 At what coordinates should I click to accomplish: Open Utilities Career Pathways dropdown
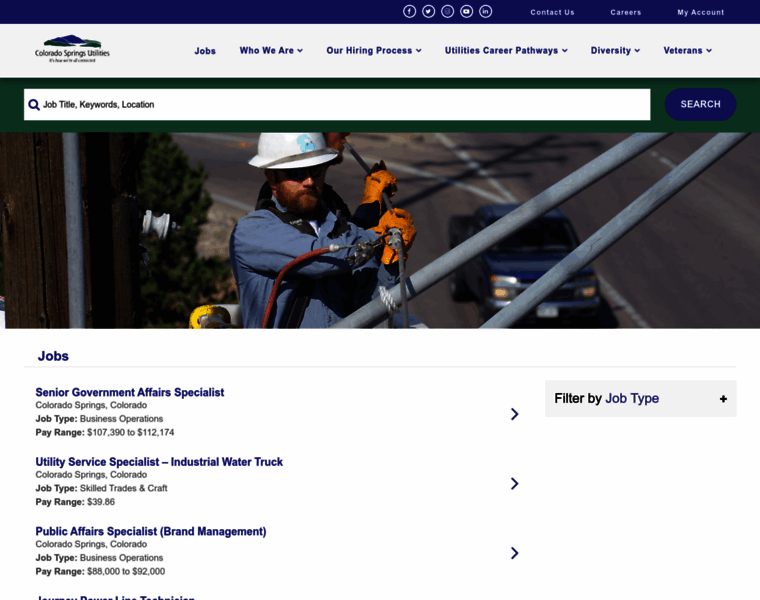(506, 50)
